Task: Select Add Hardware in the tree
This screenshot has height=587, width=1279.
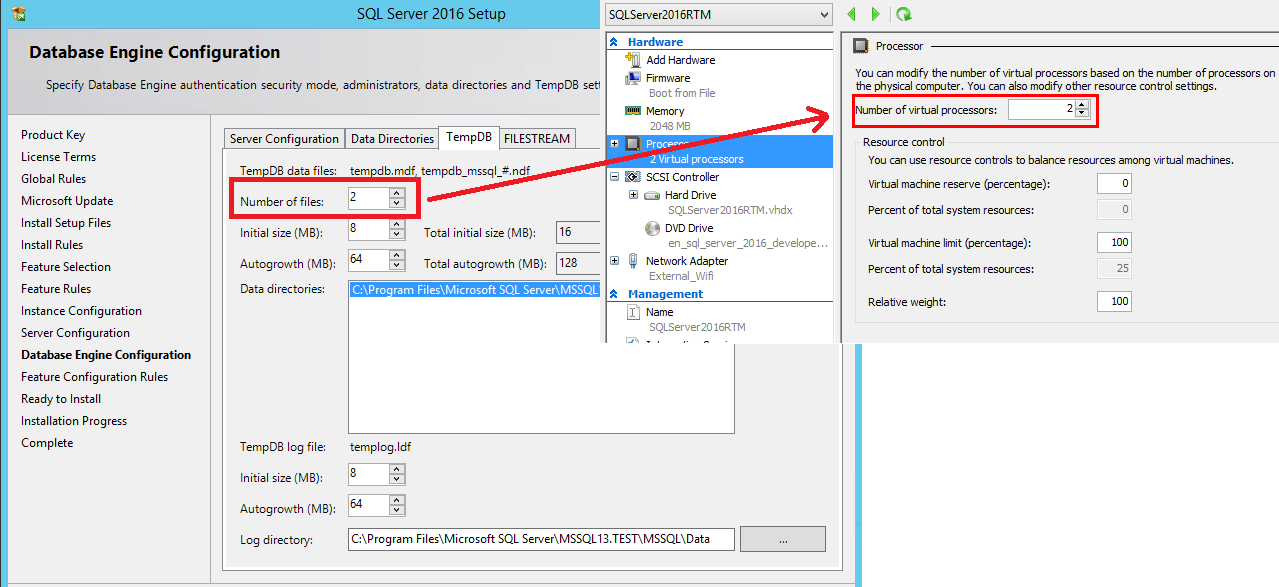Action: click(680, 60)
